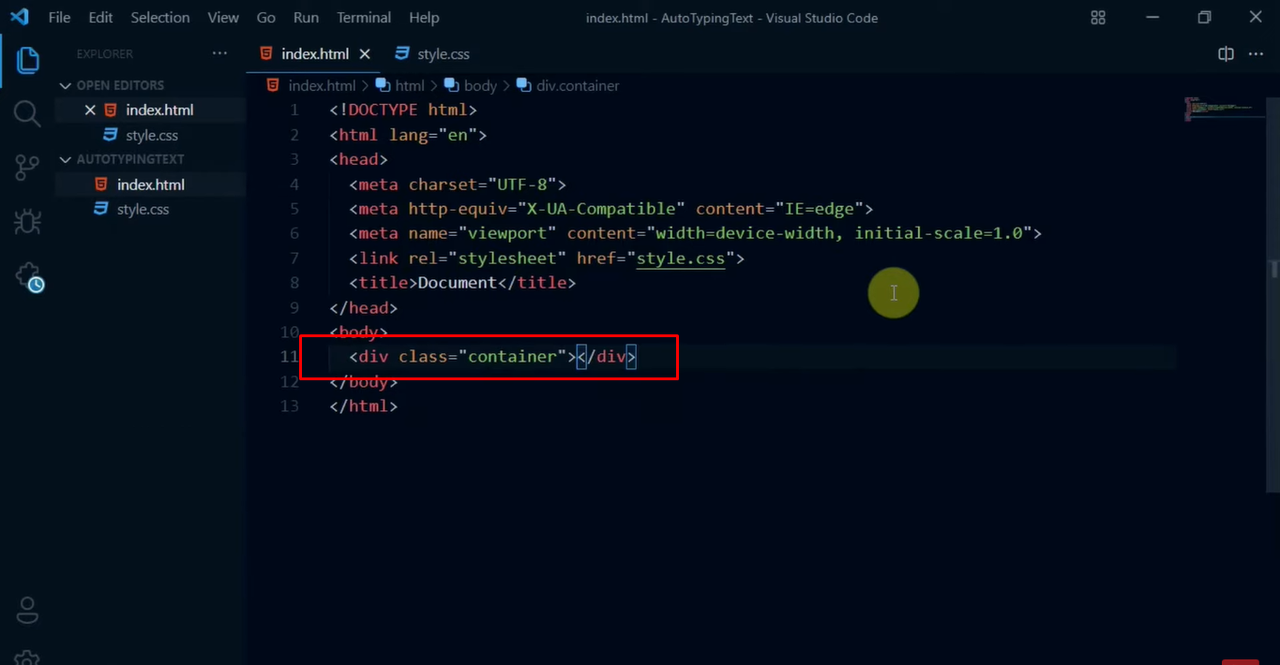
Task: Click the DOCTYPE html declaration line
Action: coord(403,110)
